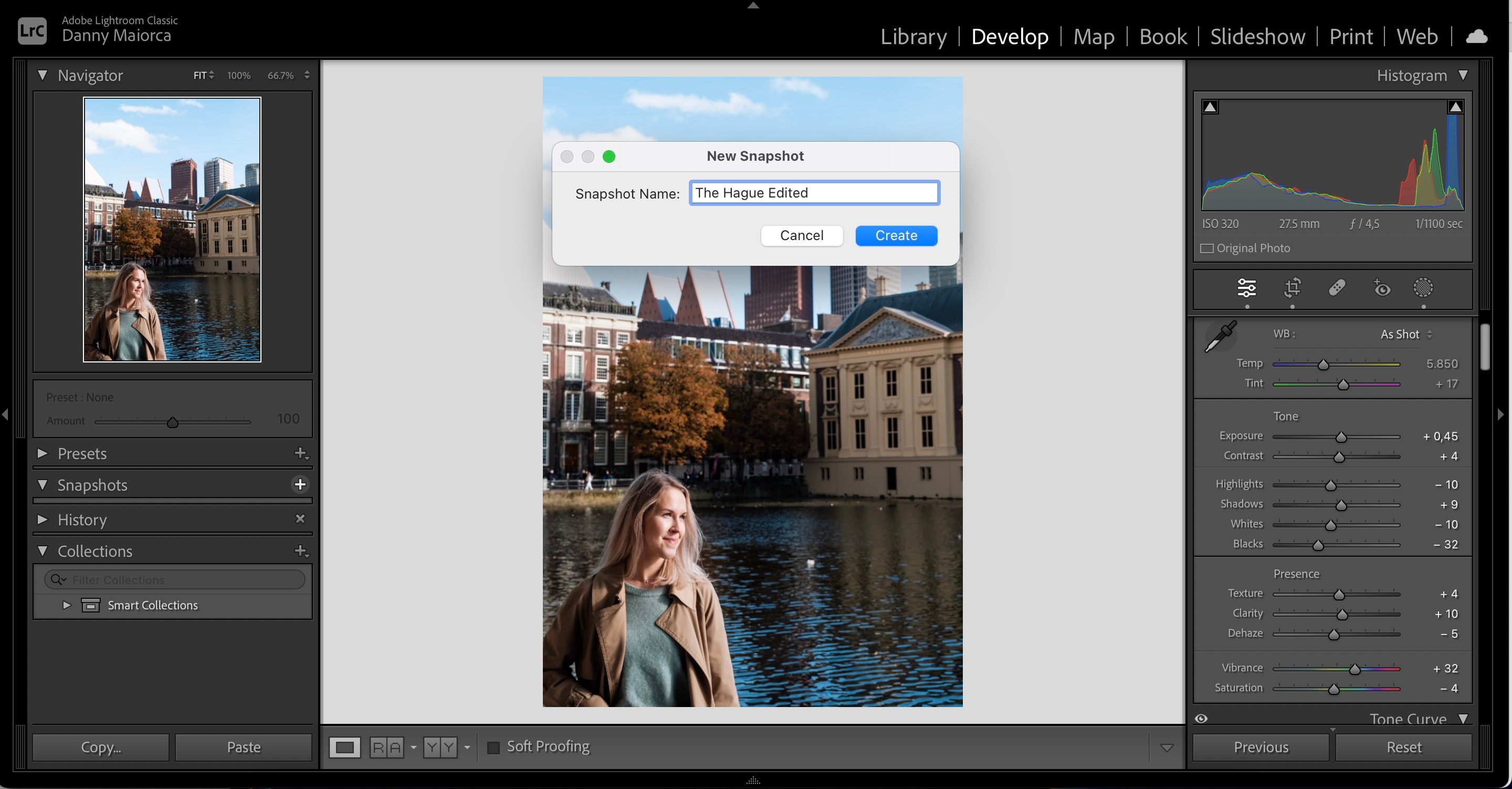Click the Snapshot Name text field
The image size is (1512, 789).
815,193
